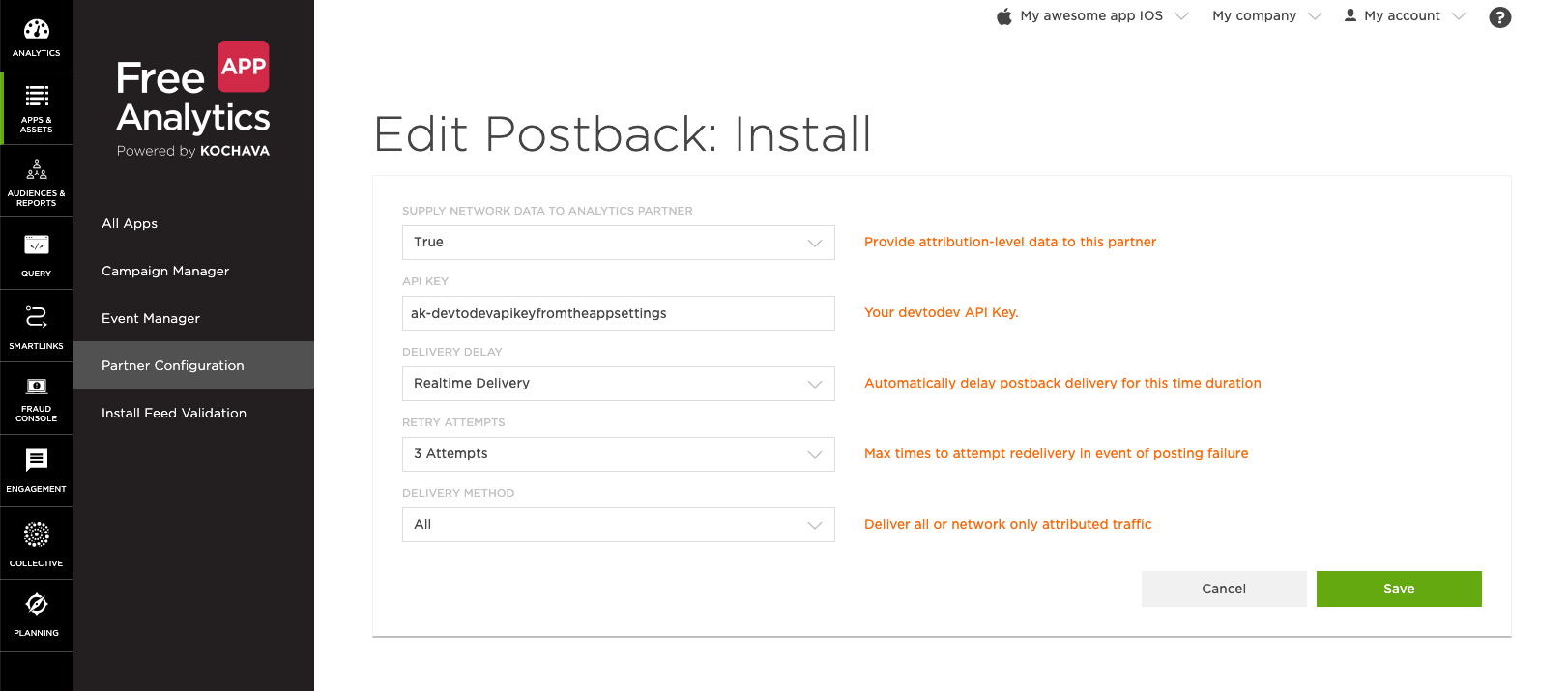Open the Engagement icon

click(x=37, y=460)
